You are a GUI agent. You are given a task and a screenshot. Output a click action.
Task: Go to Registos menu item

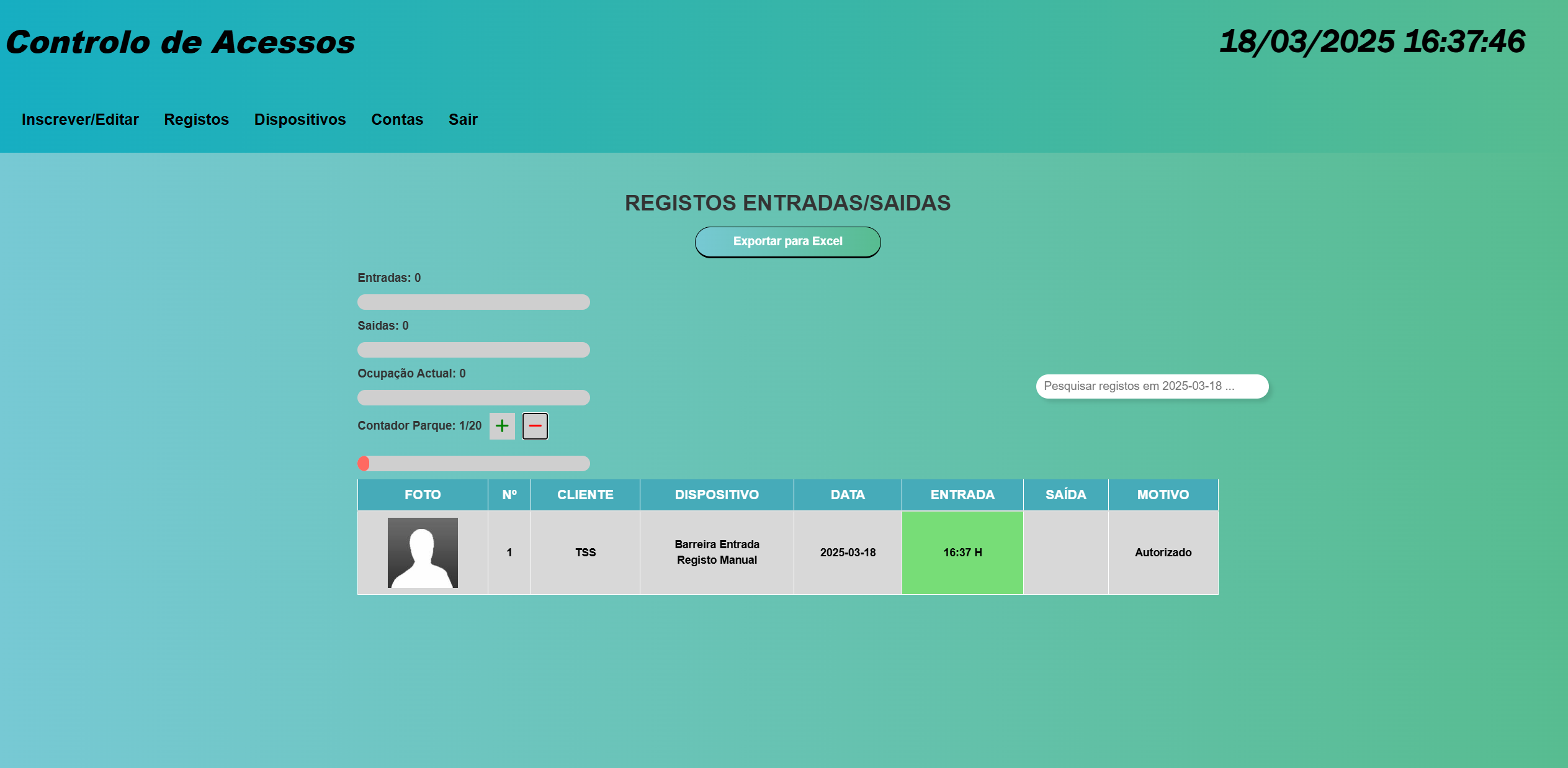click(196, 119)
